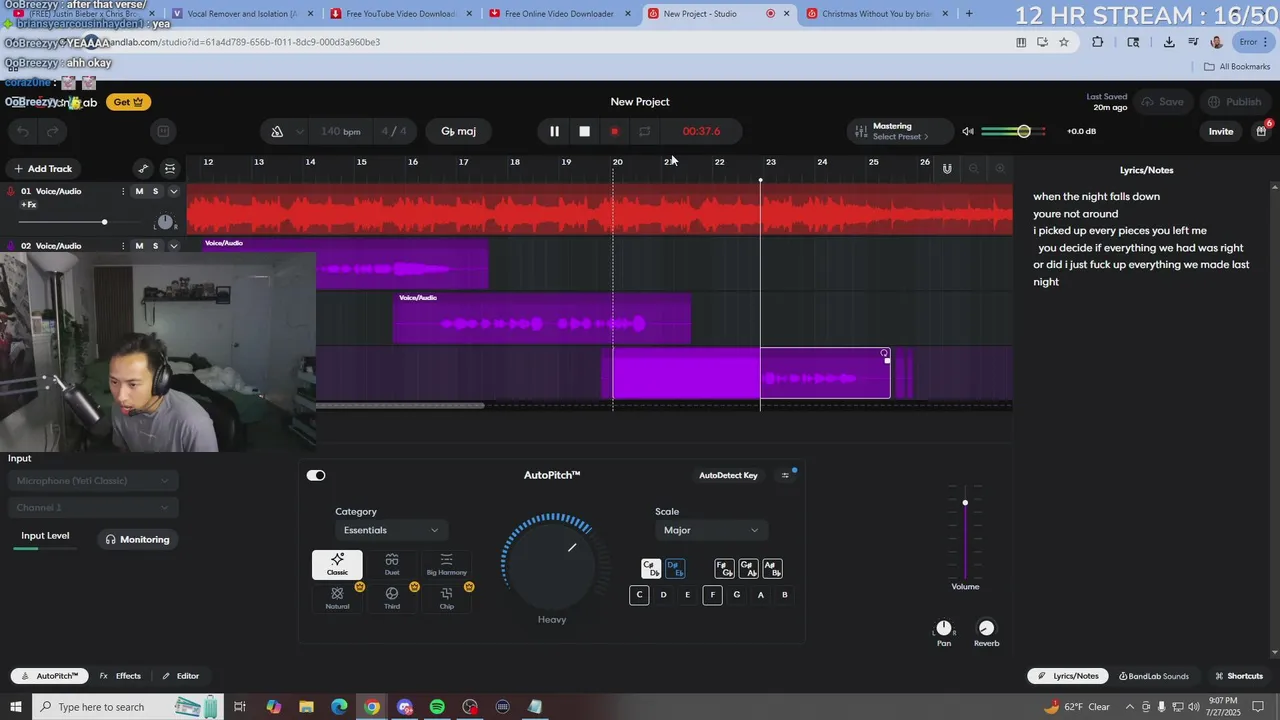This screenshot has height=720, width=1280.
Task: Open the BandLab Sounds tab
Action: (1154, 676)
